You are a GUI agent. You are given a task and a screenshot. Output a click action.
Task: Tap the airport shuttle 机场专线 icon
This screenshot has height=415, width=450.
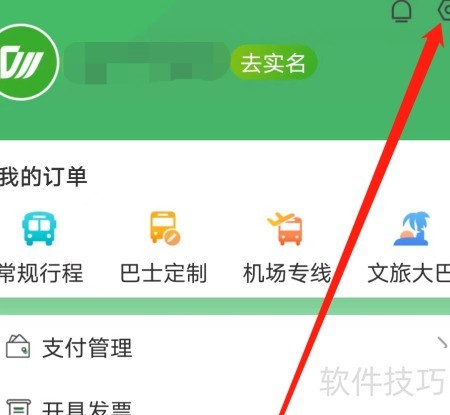click(x=286, y=229)
